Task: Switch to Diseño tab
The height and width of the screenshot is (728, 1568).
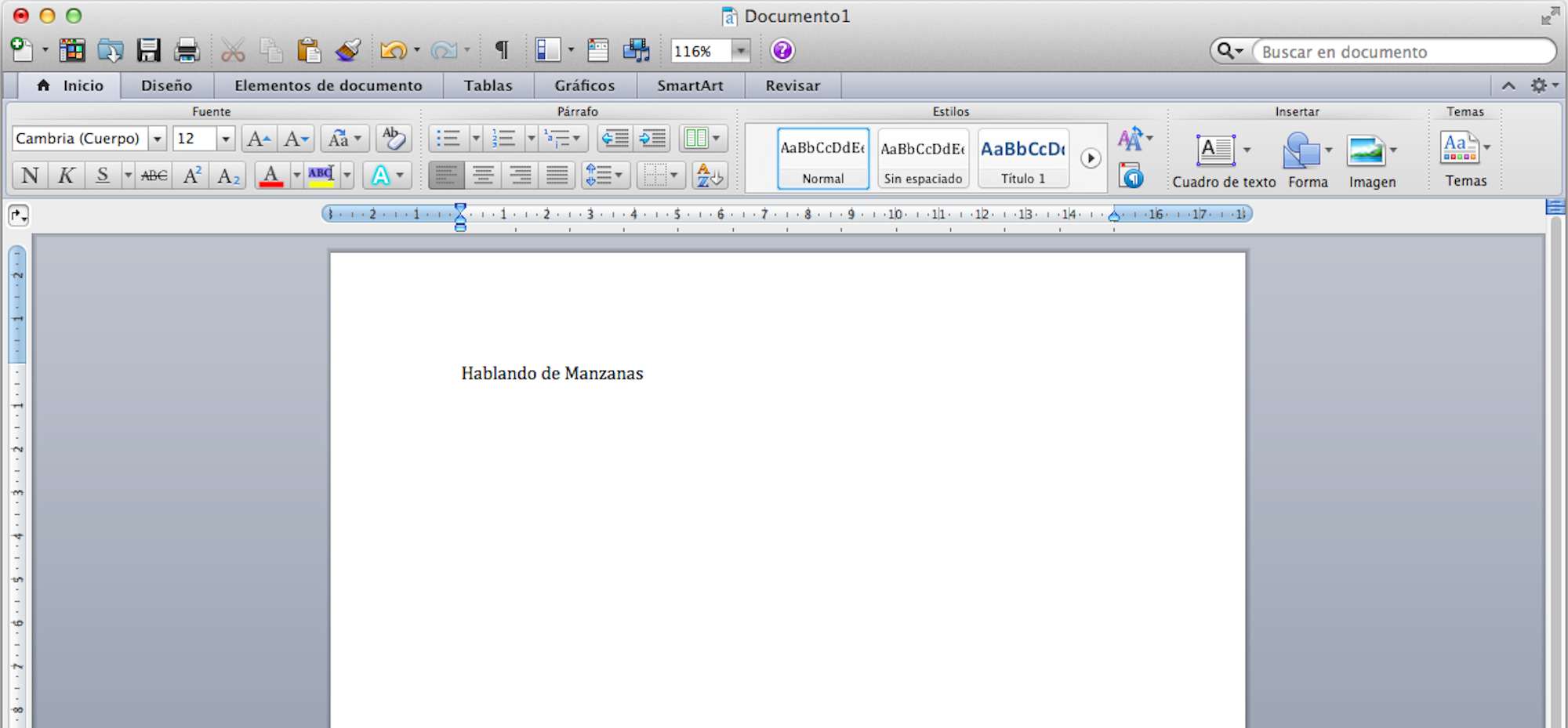Action: pos(166,85)
